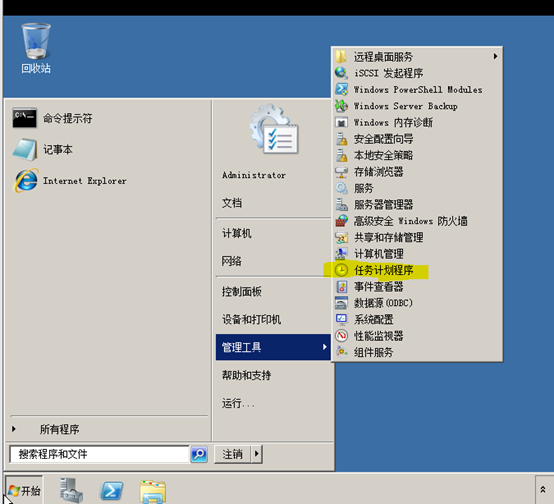Open the PowerShell icon in the taskbar
This screenshot has width=554, height=504.
[x=112, y=491]
